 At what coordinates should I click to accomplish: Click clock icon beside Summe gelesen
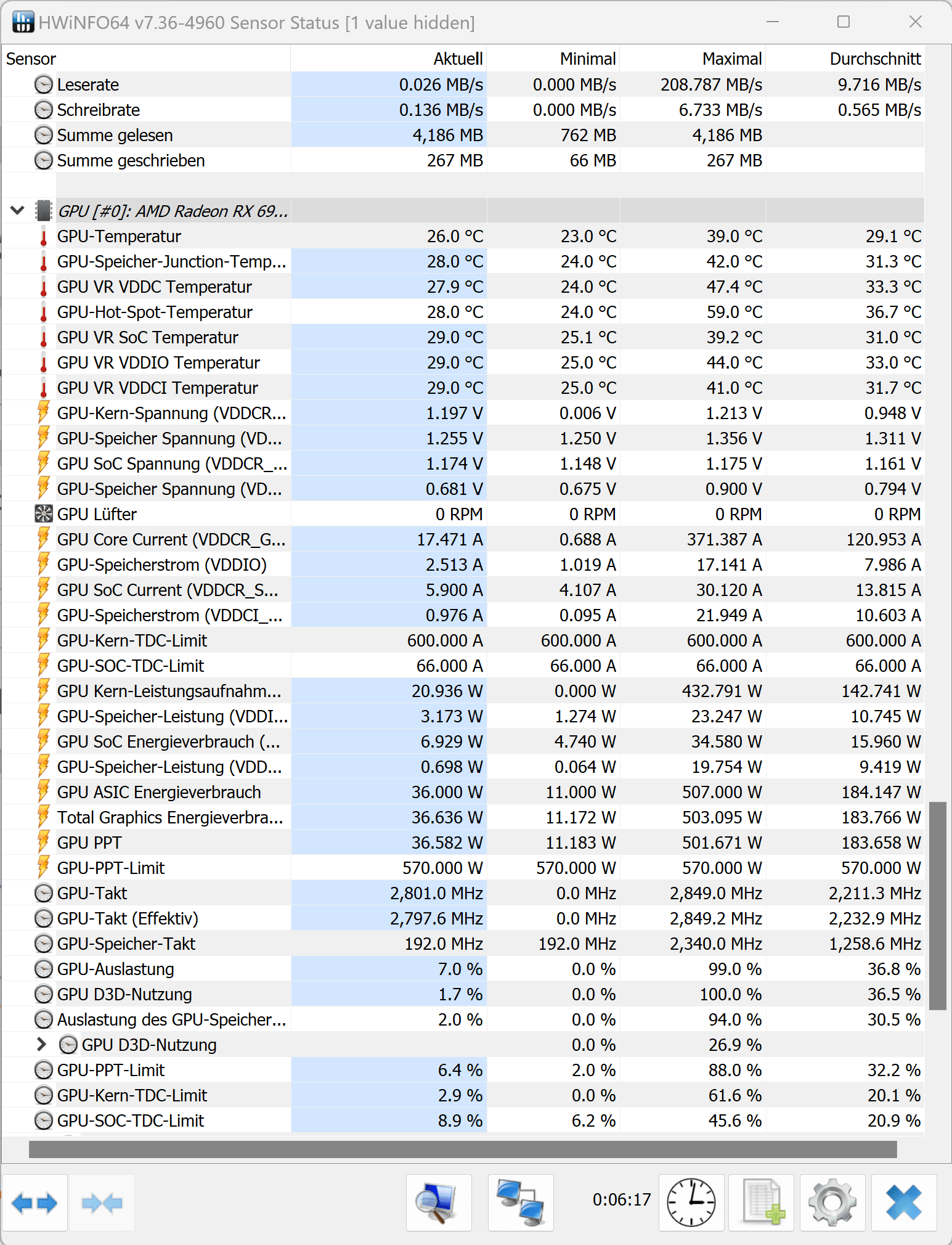point(43,135)
